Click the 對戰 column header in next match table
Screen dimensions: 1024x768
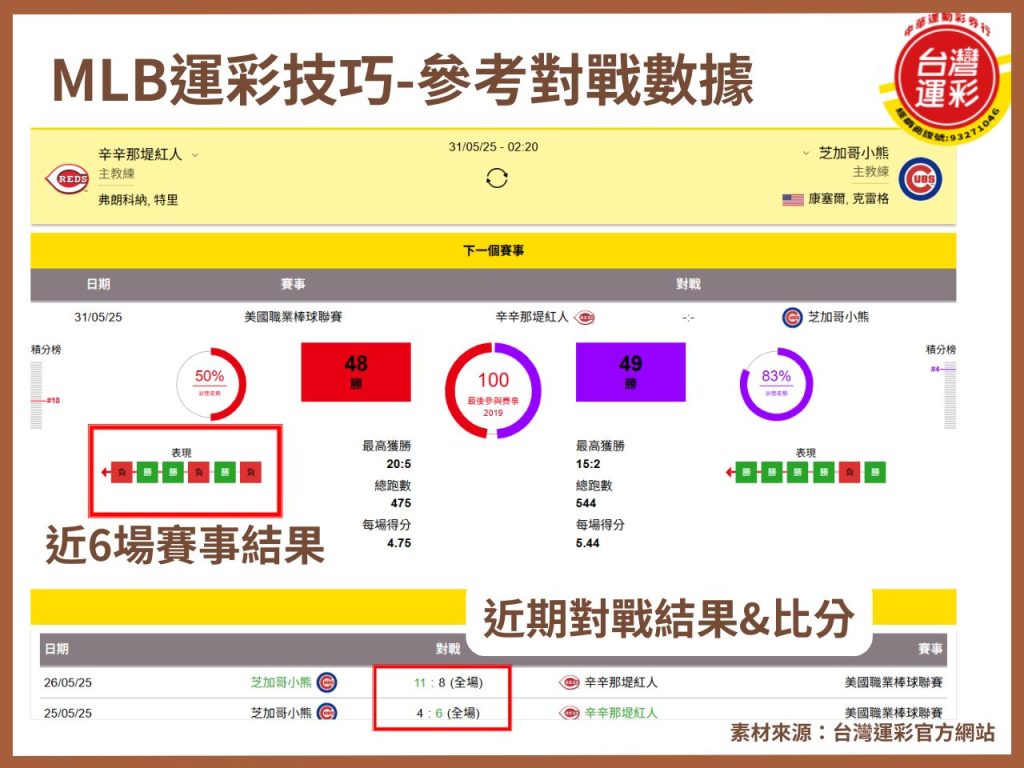(688, 284)
